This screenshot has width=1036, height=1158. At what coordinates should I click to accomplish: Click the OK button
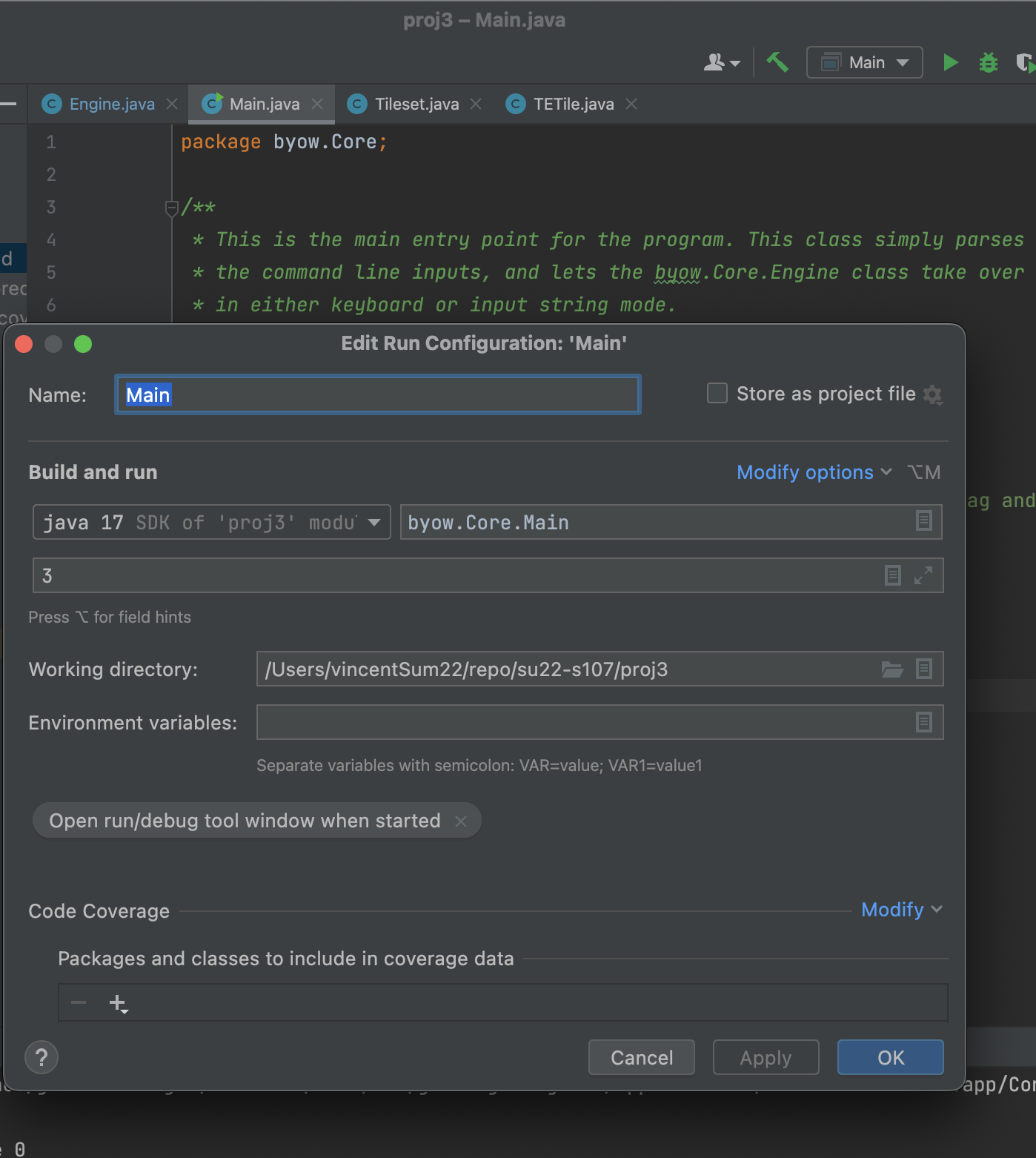click(x=890, y=1057)
